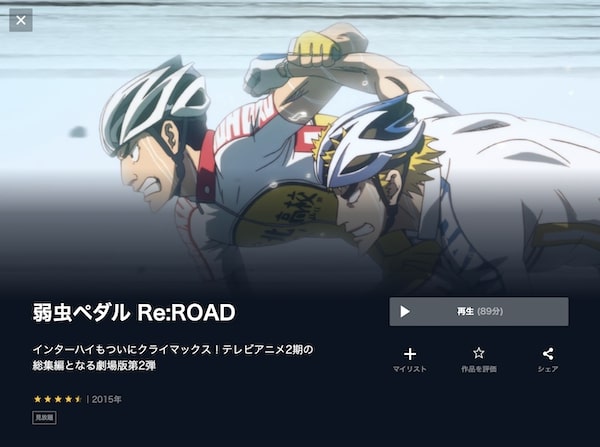
Task: Add title using the plus icon
Action: tap(410, 354)
